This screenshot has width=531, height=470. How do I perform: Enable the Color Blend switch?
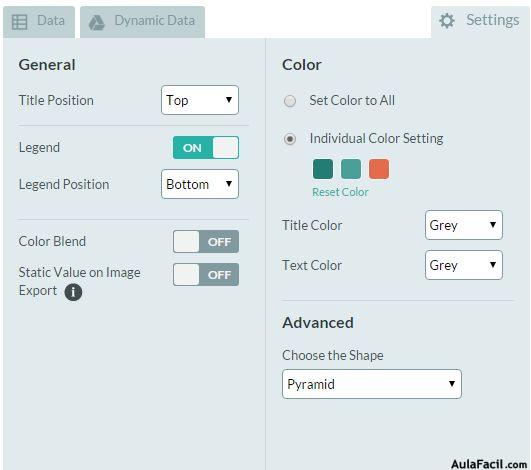coord(206,241)
